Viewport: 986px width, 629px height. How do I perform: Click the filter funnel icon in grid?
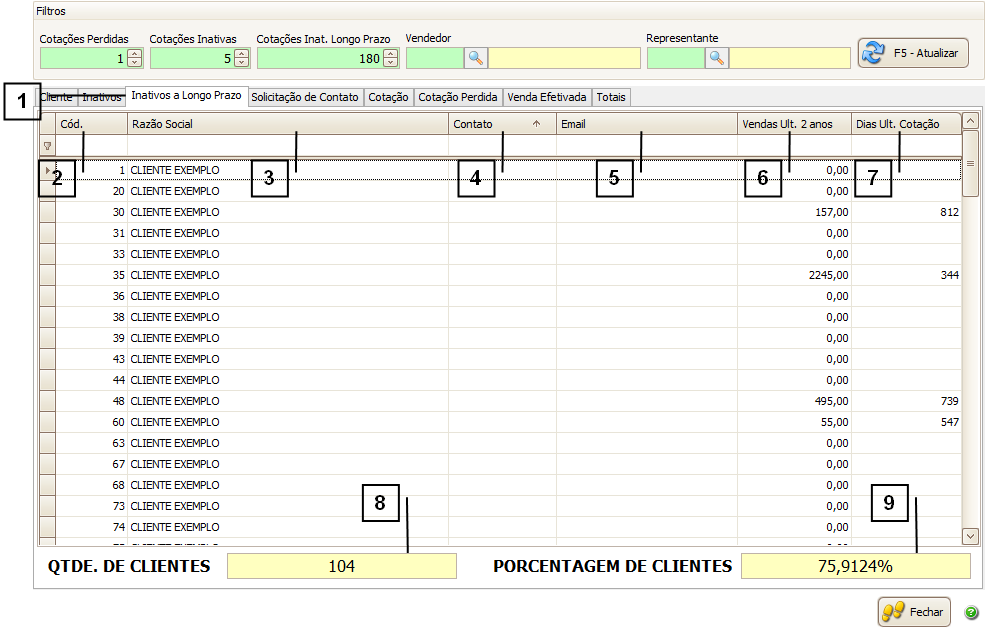[47, 146]
